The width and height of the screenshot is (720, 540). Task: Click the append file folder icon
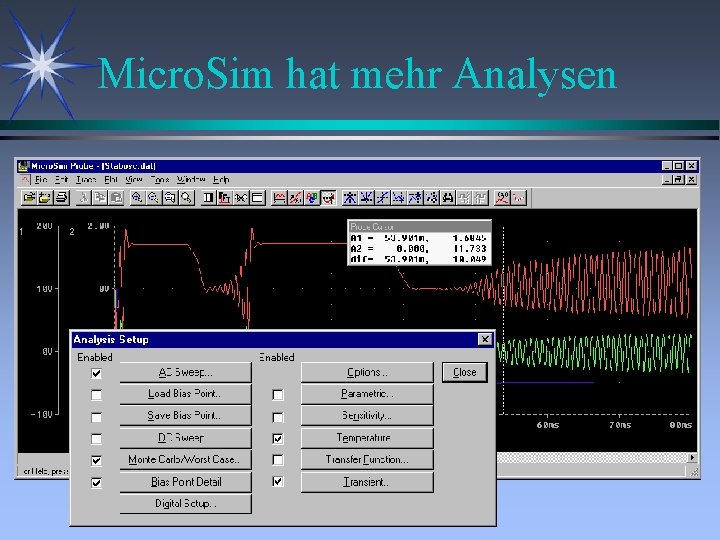coord(45,198)
